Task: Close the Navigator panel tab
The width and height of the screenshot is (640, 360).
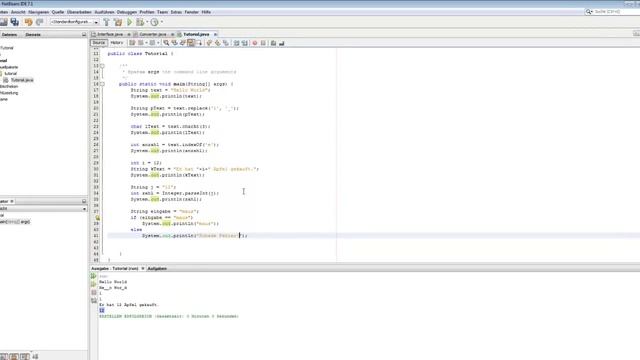Action: pyautogui.click(x=12, y=201)
